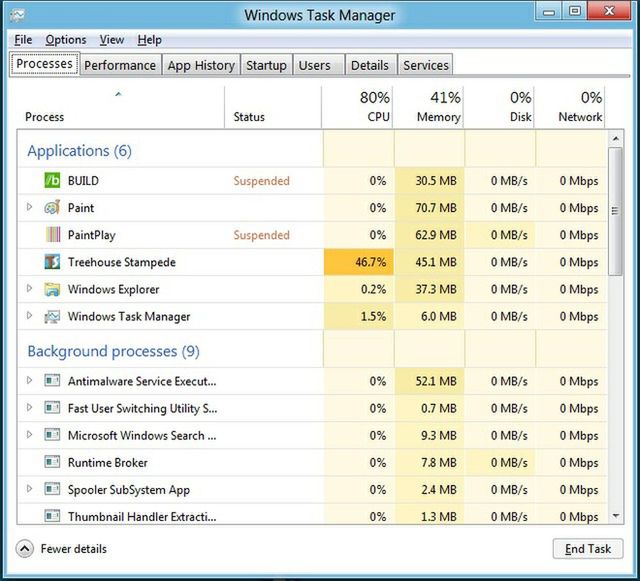Expand the Windows Explorer process group

29,288
